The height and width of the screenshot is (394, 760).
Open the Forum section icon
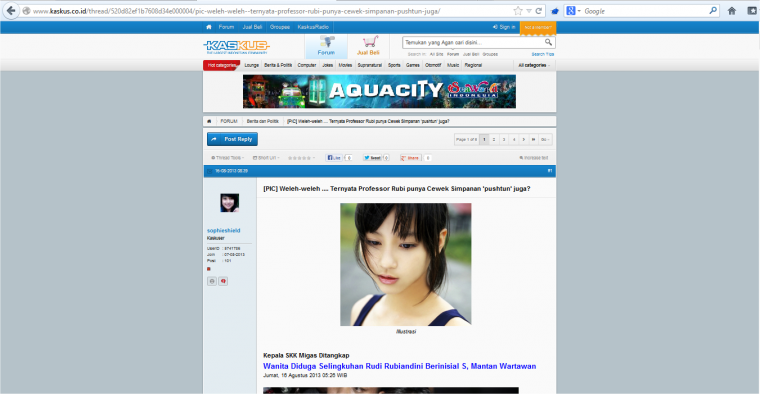[x=326, y=46]
